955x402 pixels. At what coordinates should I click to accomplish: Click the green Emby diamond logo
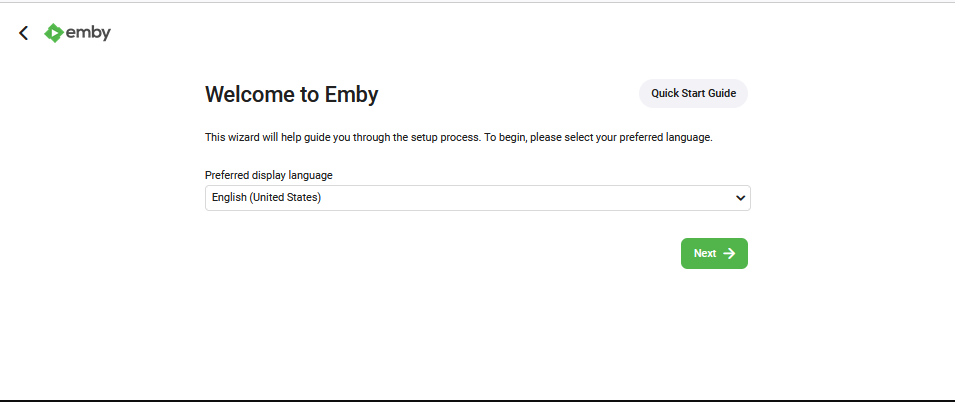[54, 33]
